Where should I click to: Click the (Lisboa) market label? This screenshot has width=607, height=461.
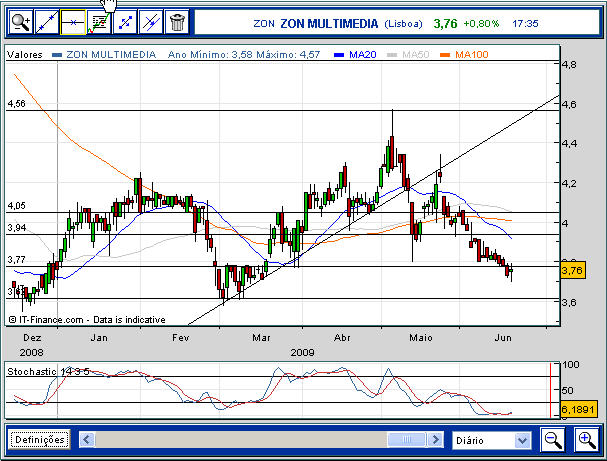click(x=403, y=24)
